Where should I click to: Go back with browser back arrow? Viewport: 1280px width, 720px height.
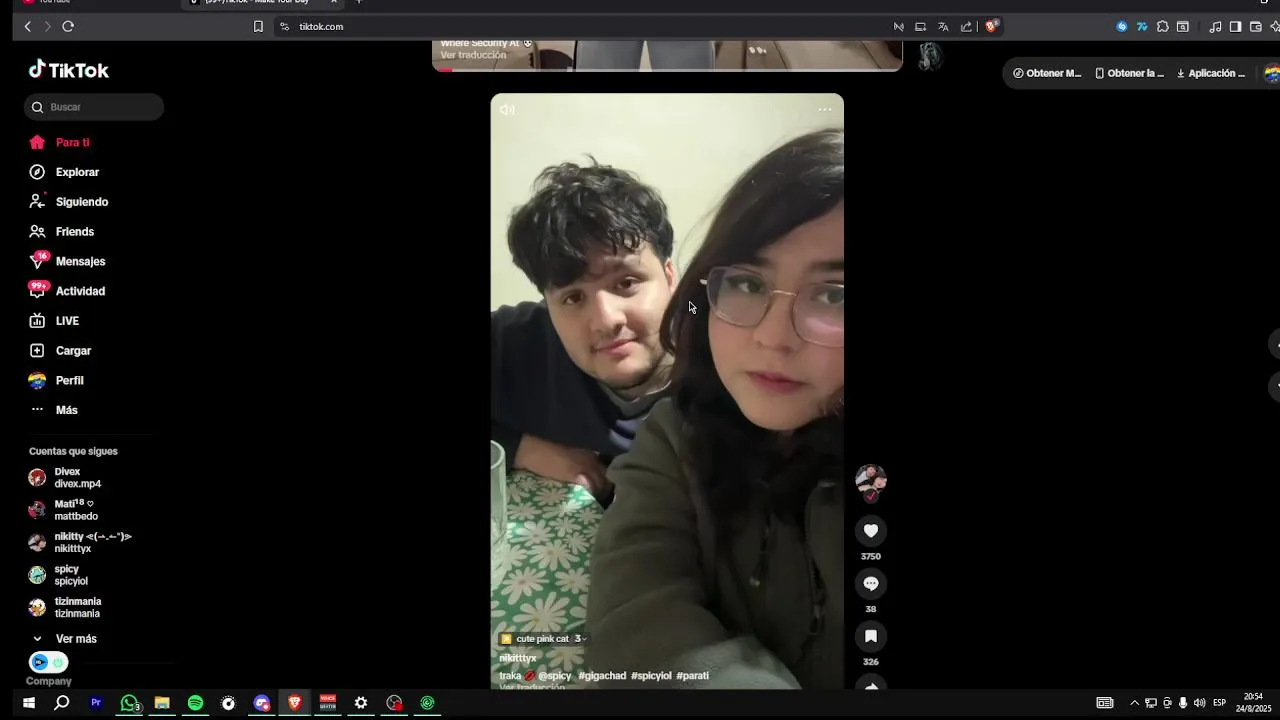27,27
